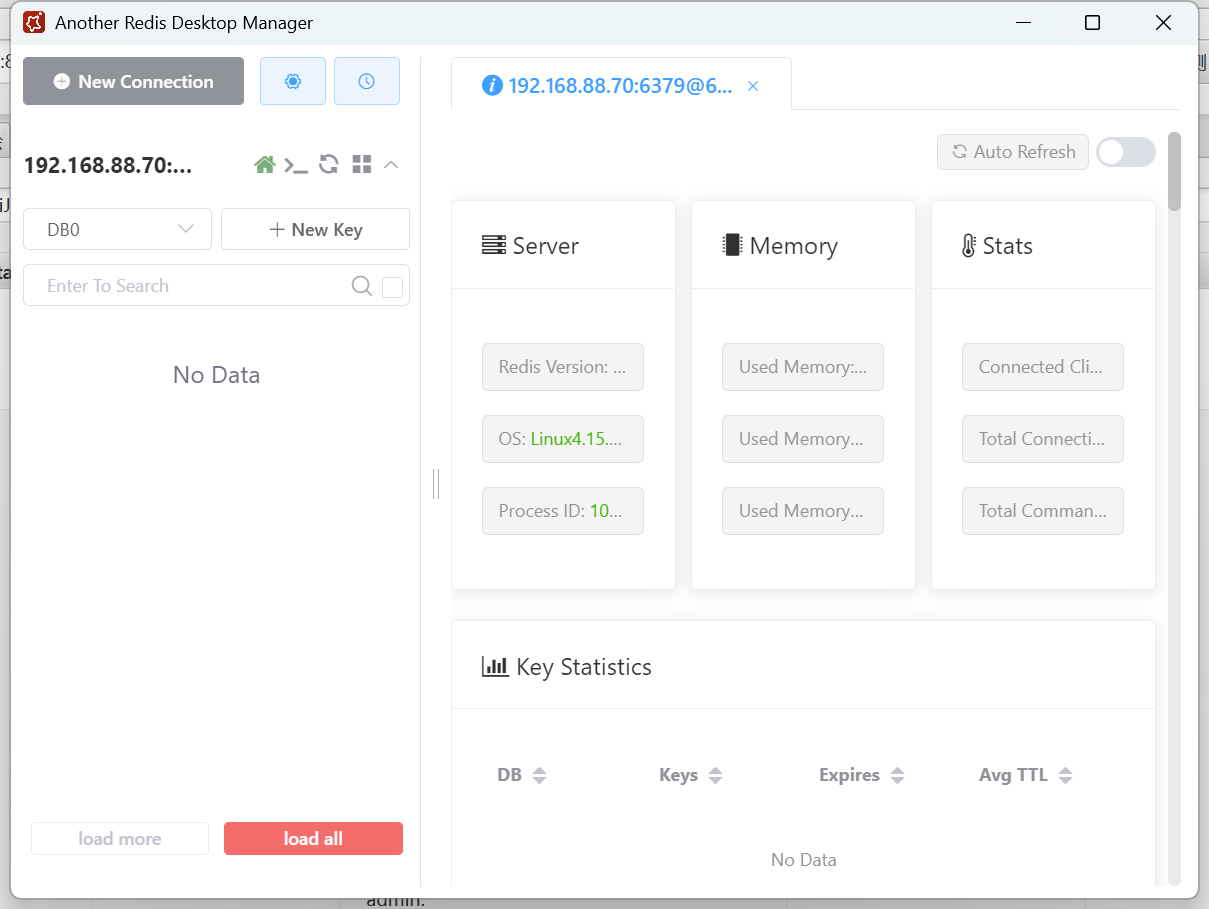Click the Connected Clients tag
The image size is (1209, 909).
[x=1043, y=367]
